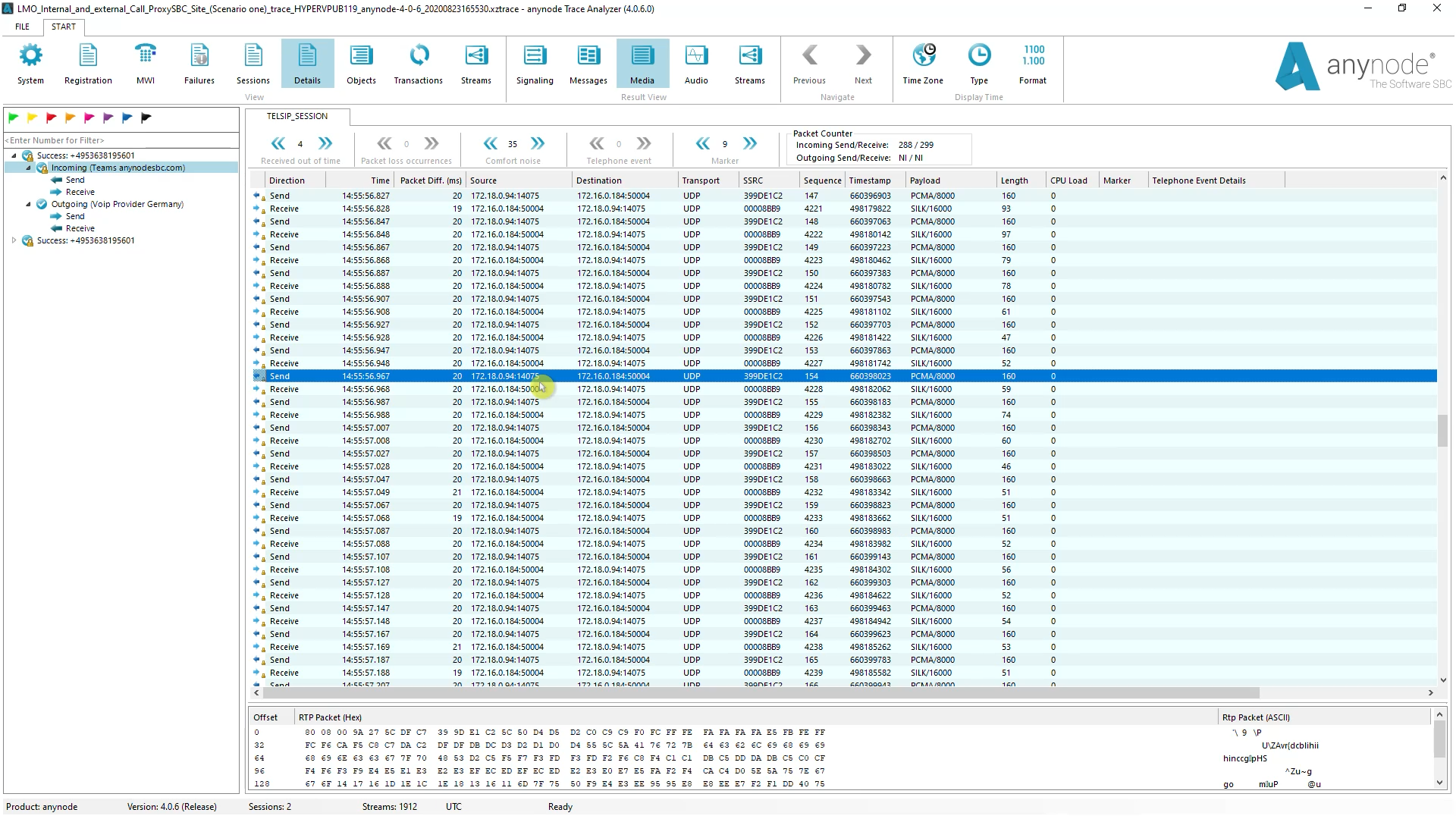The image size is (1456, 819).
Task: Filter by the blue flag
Action: (x=127, y=118)
